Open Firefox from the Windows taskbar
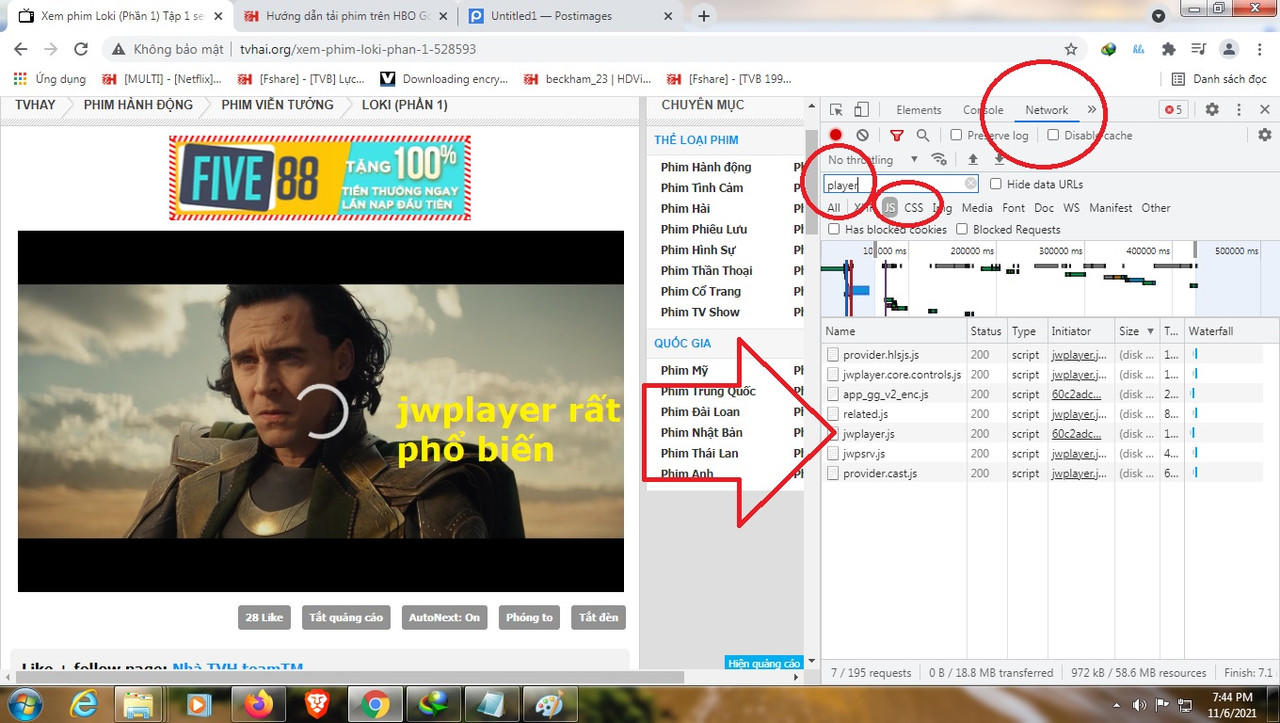Screen dimensions: 1280x723 click(258, 704)
